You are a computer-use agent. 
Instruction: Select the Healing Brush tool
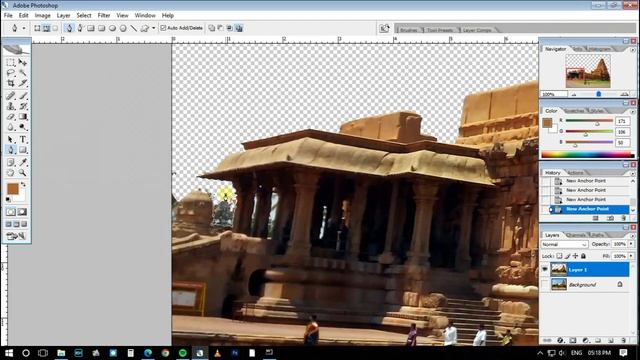11,96
